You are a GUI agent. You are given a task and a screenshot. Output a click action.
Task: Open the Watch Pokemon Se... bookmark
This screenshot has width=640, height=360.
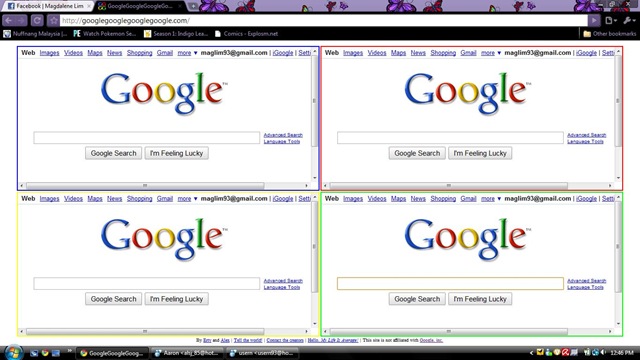point(104,34)
